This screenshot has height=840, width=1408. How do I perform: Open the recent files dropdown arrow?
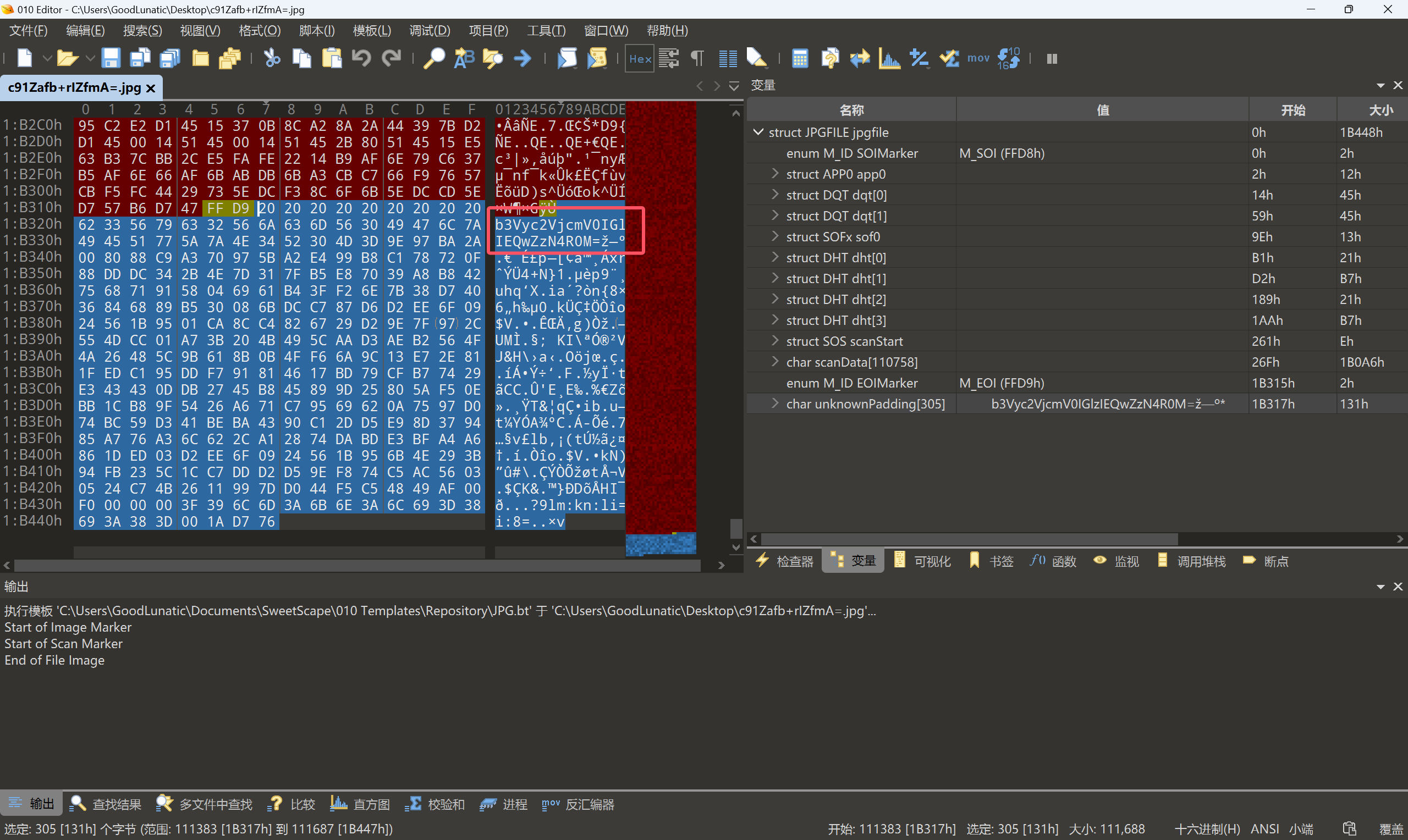90,58
